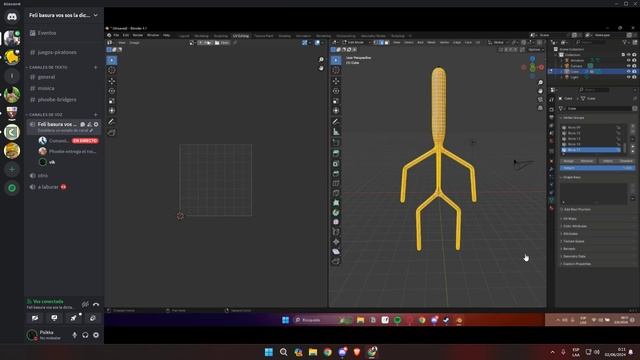Switch to the Sculpting workspace tab
The height and width of the screenshot is (360, 640).
click(x=221, y=36)
